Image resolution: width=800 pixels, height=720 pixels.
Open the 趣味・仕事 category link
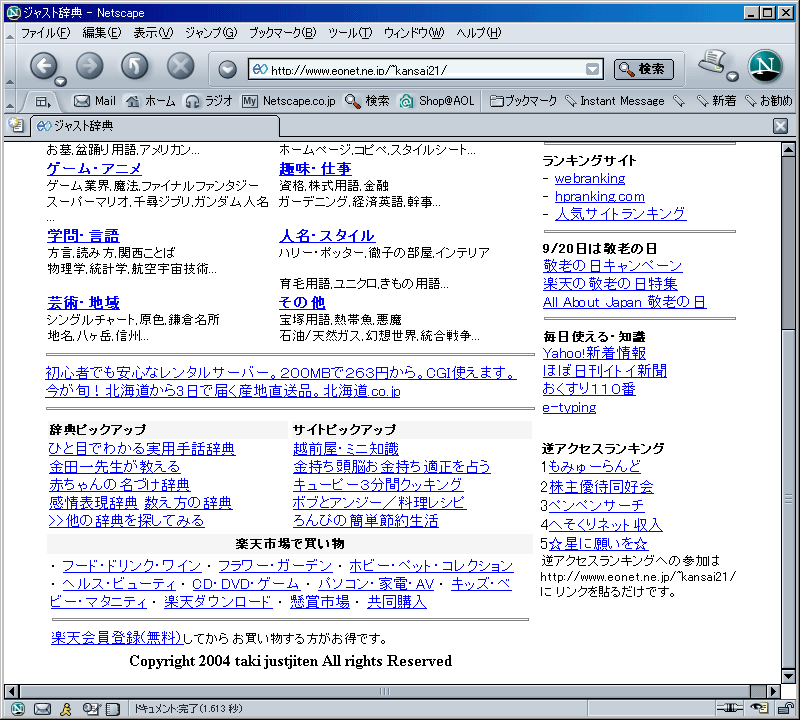tap(315, 168)
